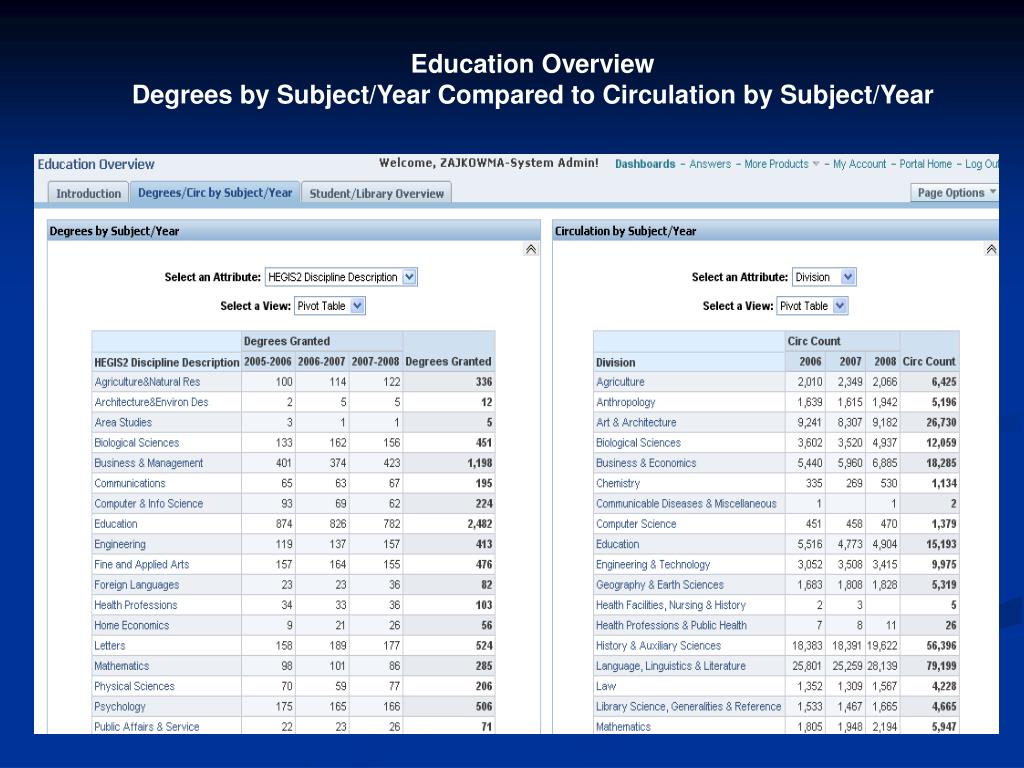Viewport: 1024px width, 768px height.
Task: Open Education in the Degrees Granted table
Action: tap(116, 524)
